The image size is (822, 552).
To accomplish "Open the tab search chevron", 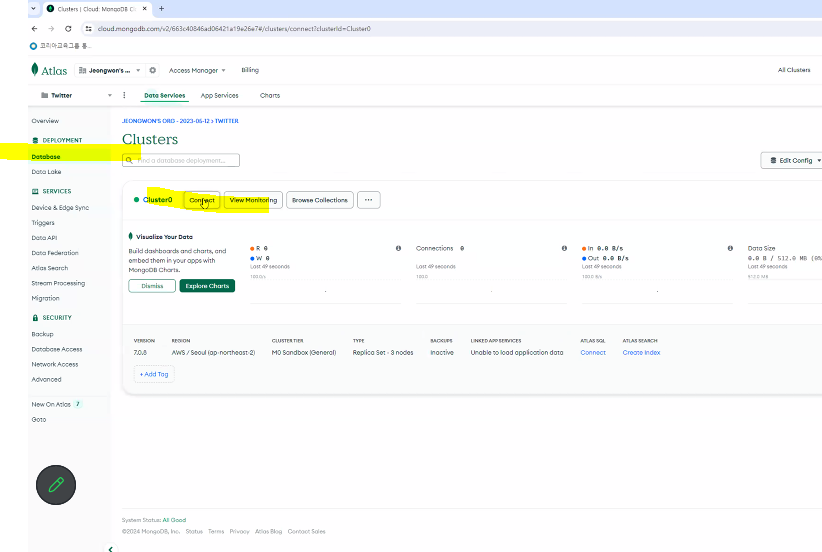I will 34,8.
